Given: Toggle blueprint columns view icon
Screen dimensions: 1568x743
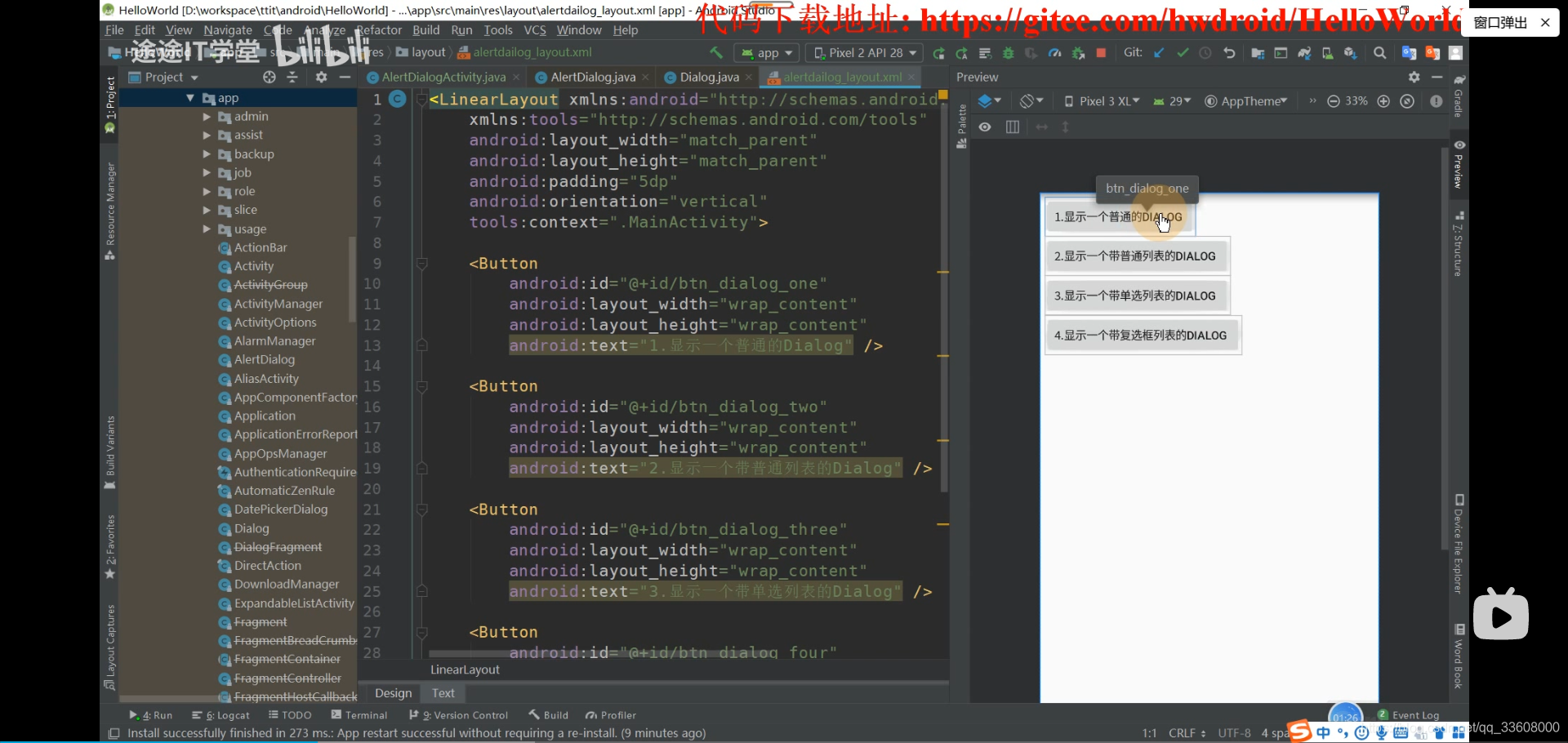Looking at the screenshot, I should click(x=1013, y=127).
